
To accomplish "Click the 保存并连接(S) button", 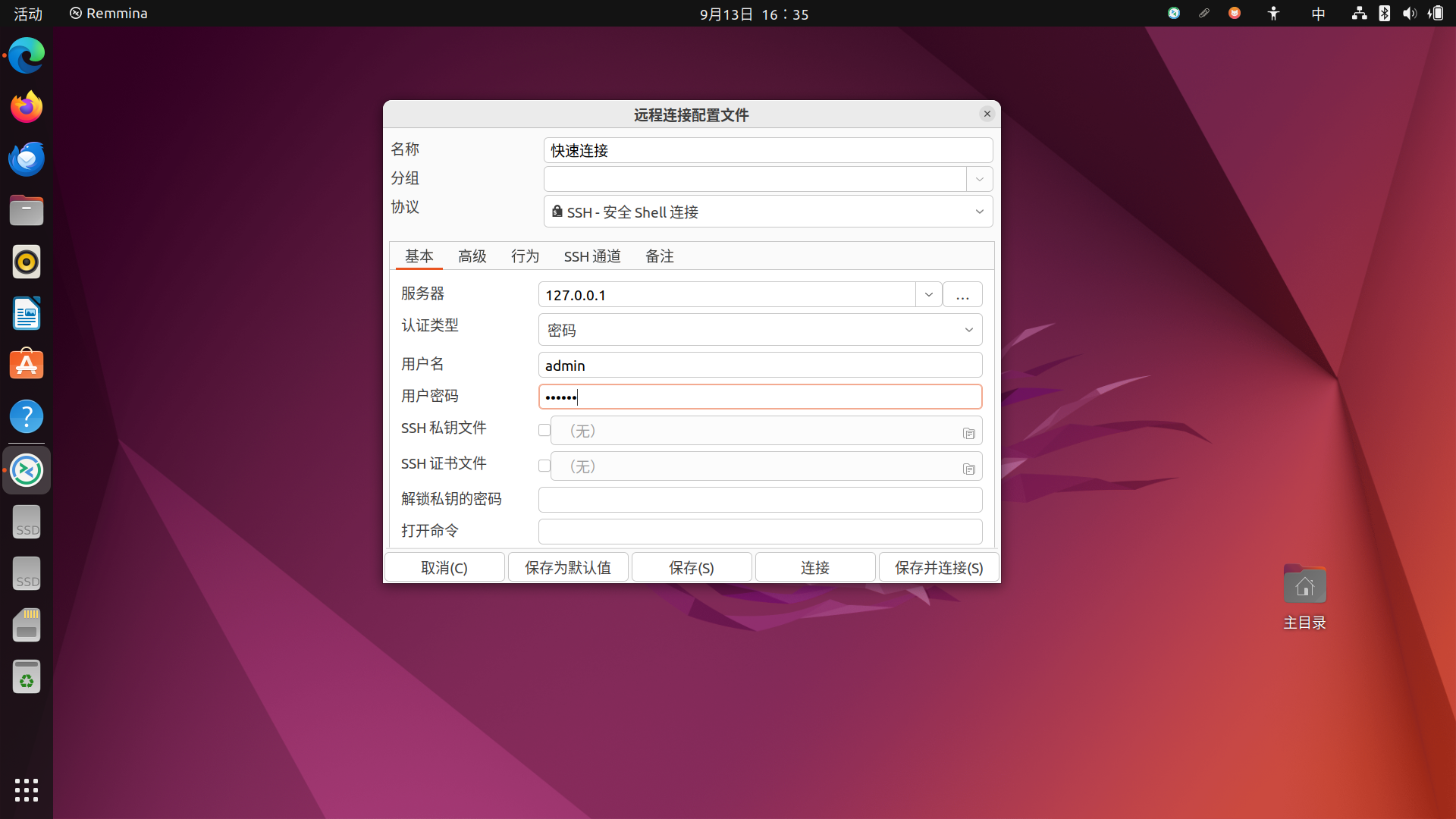I will [x=939, y=567].
